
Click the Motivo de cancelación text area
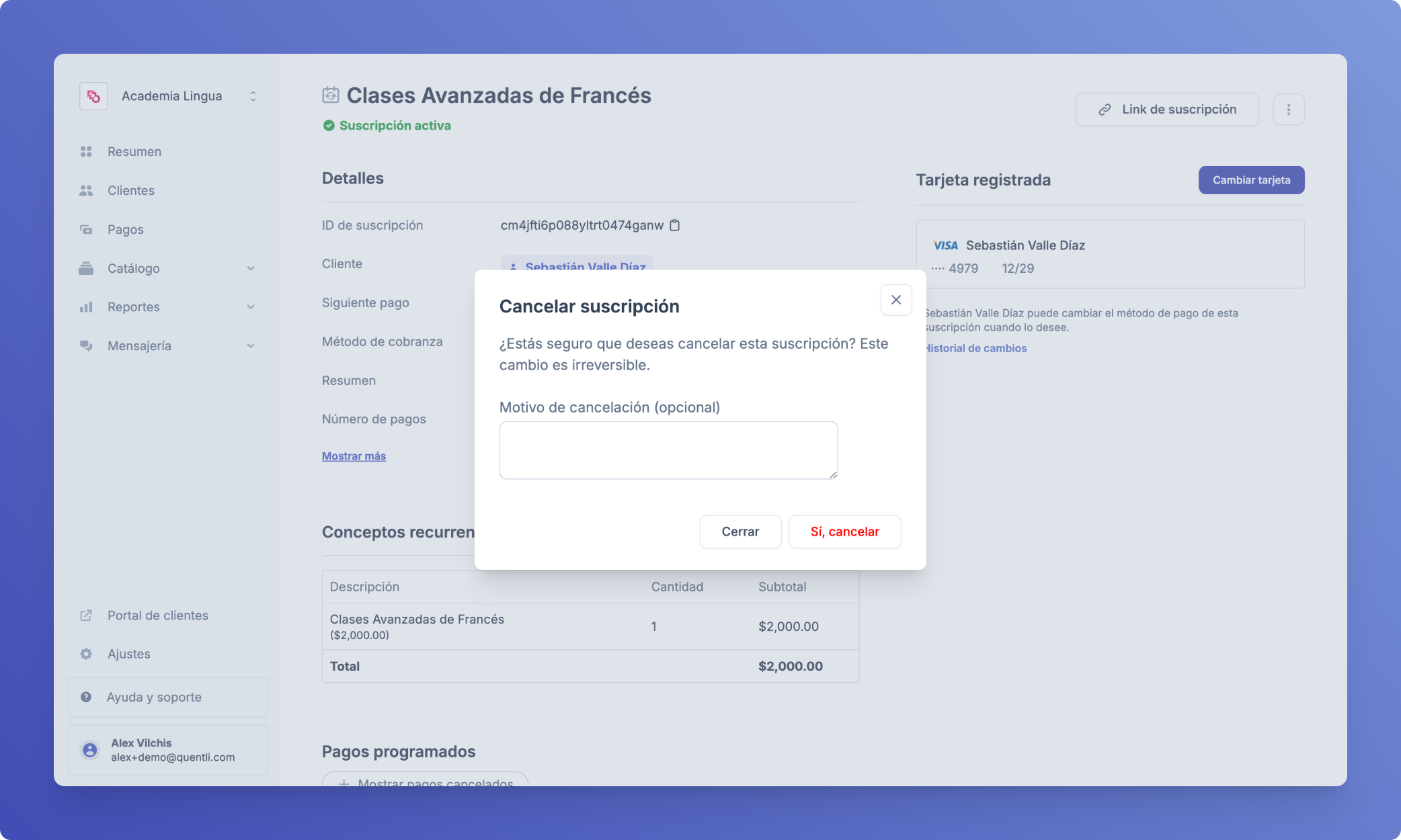pos(668,450)
